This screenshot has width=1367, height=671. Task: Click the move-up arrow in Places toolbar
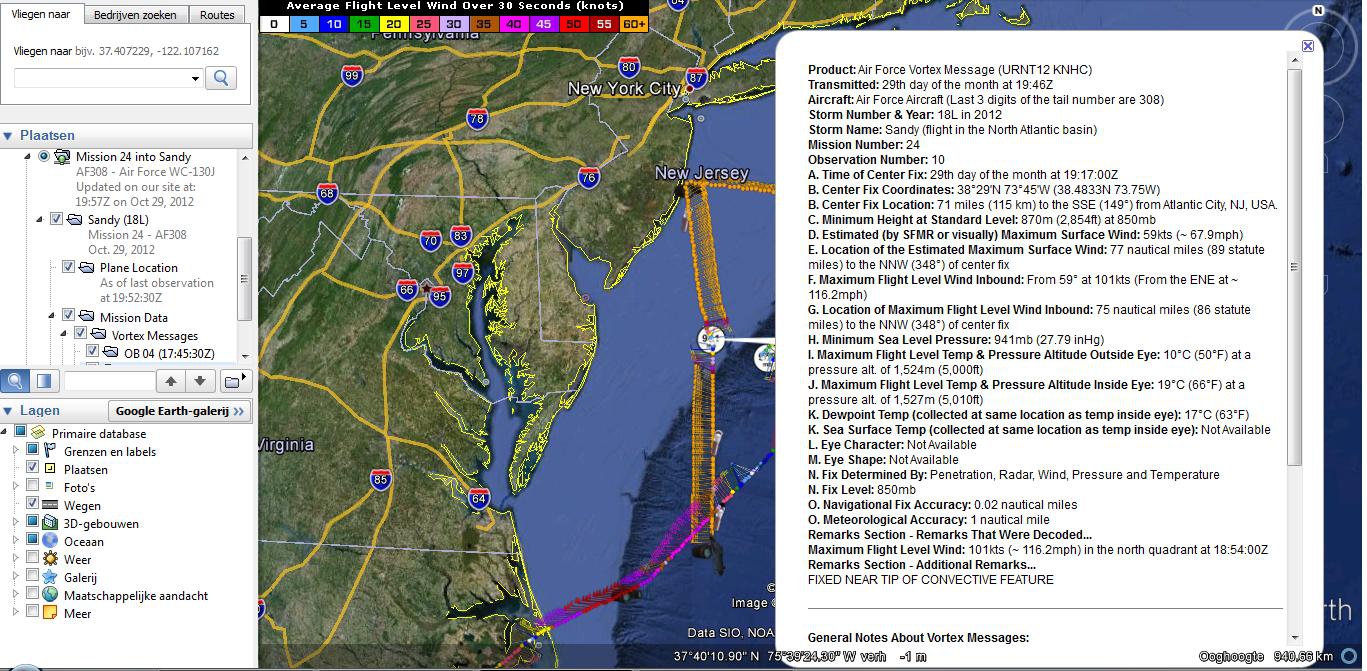click(x=171, y=381)
